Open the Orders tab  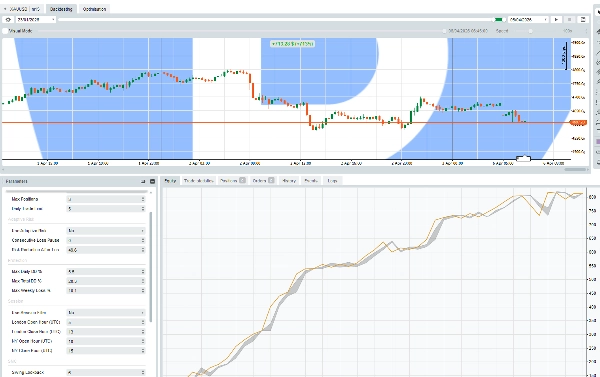263,181
